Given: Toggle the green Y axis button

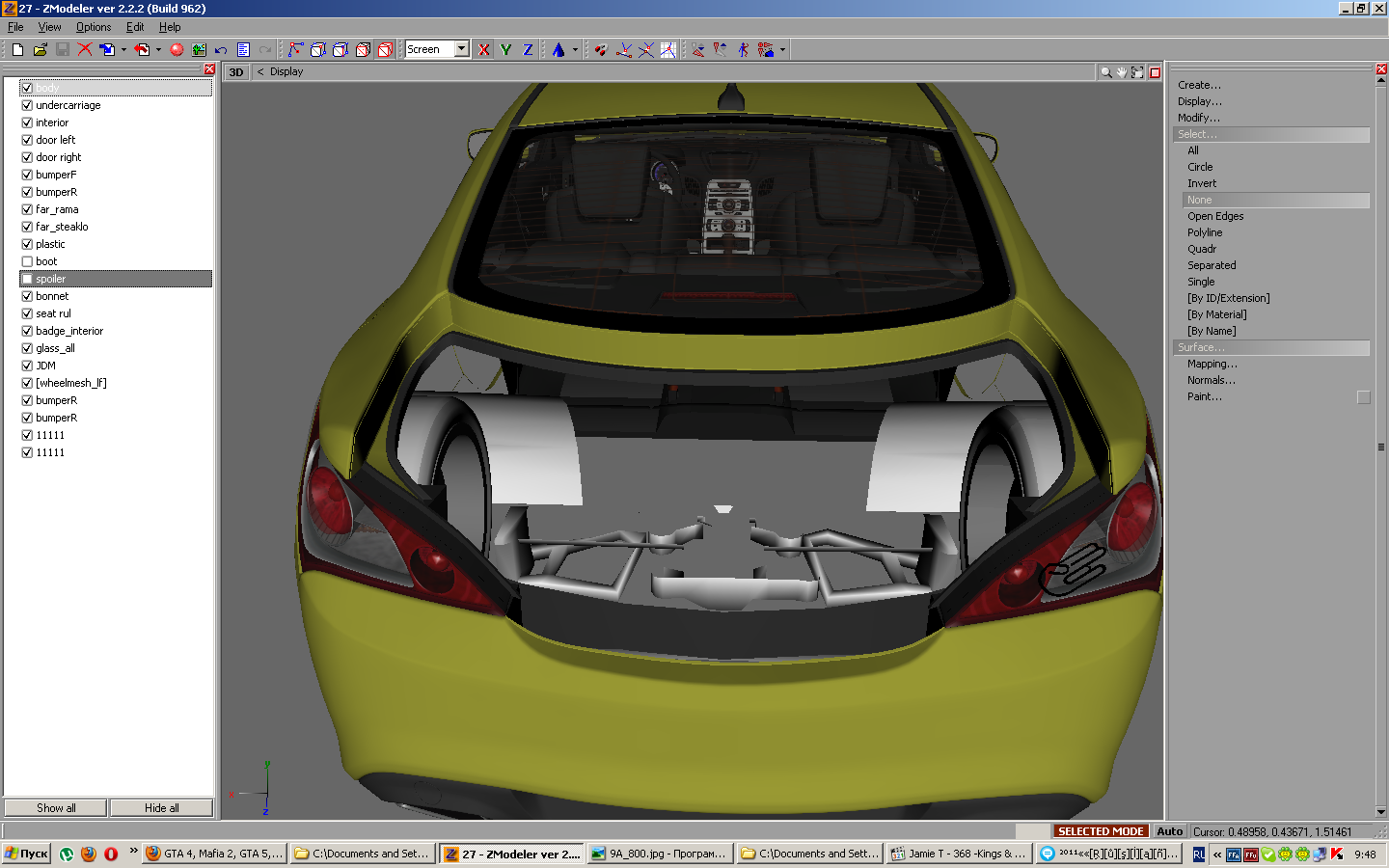Looking at the screenshot, I should pyautogui.click(x=505, y=49).
